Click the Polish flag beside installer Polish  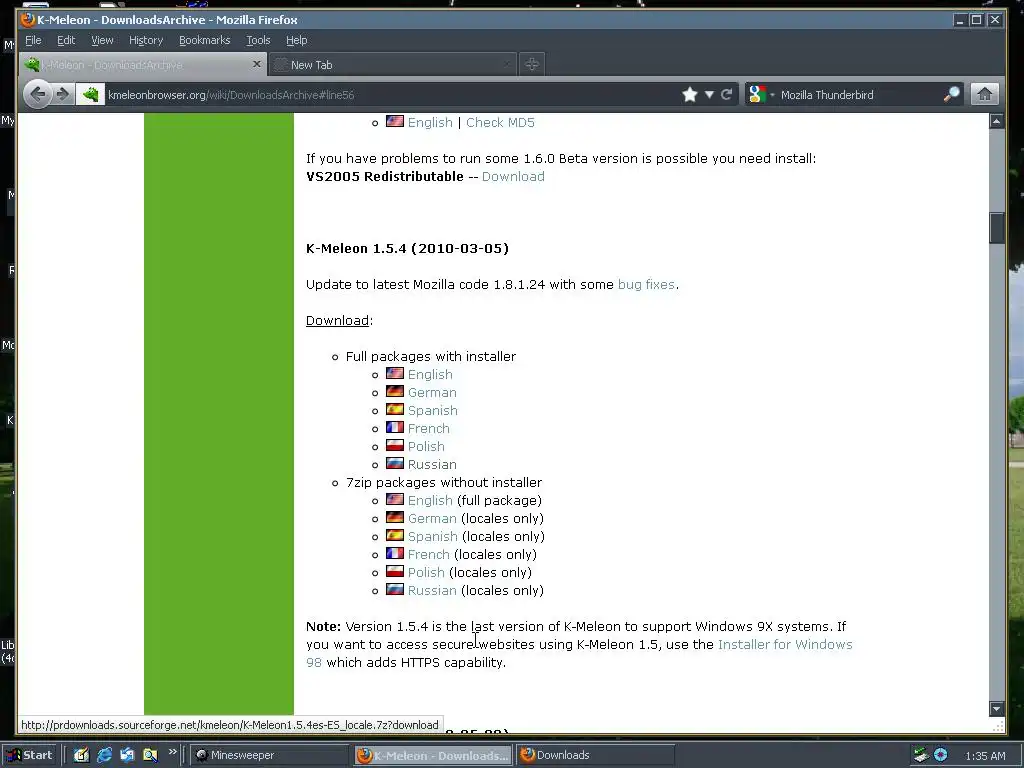(x=395, y=445)
